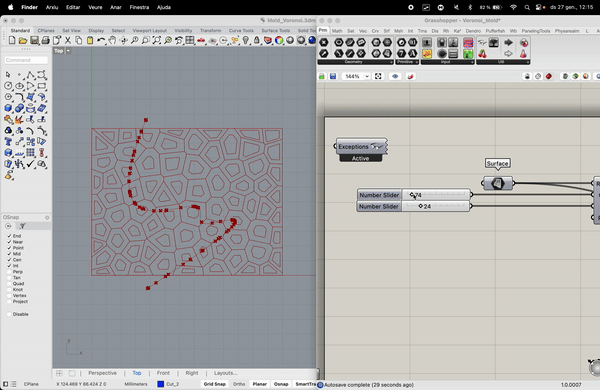Click the blue Save icon in Grasshopper canvas toolbar
This screenshot has height=390, width=600.
coord(333,76)
